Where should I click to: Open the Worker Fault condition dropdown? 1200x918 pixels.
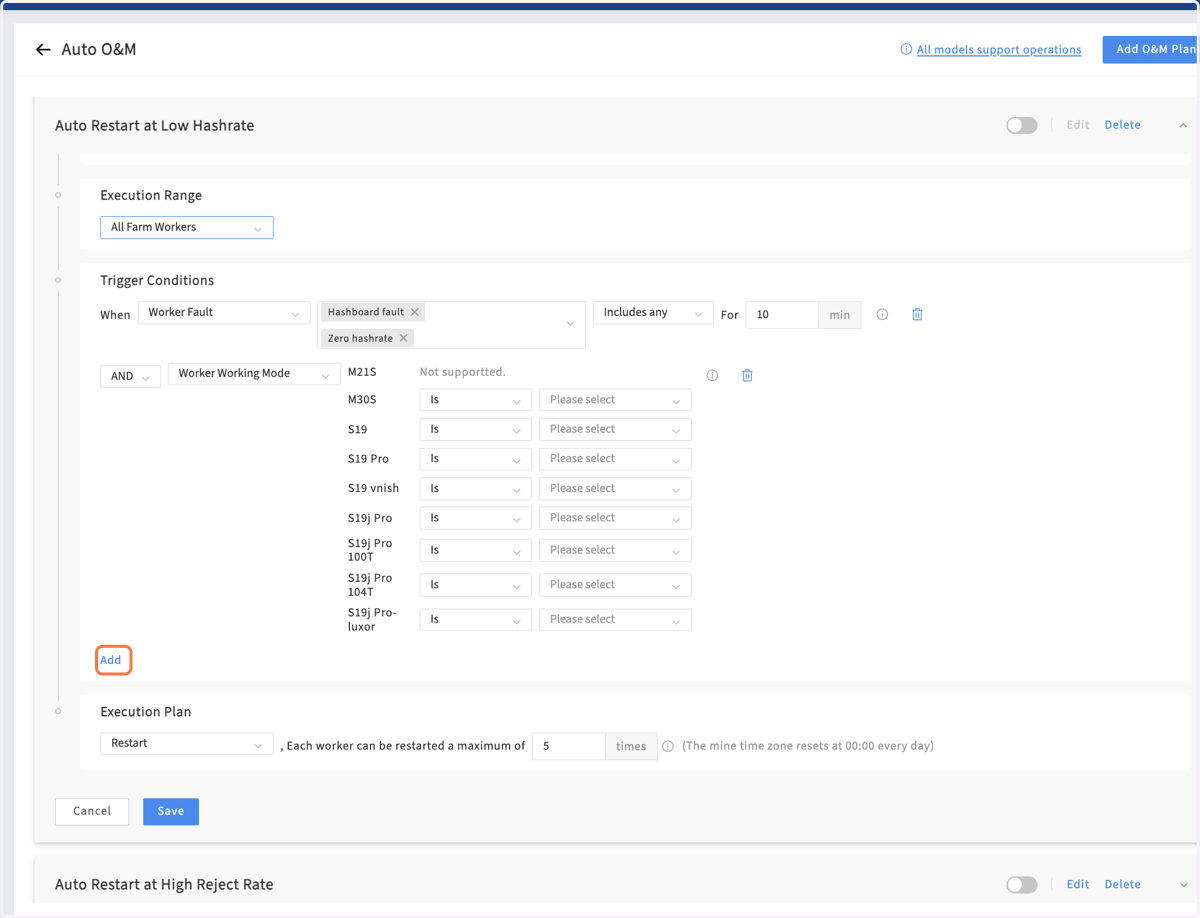(224, 312)
